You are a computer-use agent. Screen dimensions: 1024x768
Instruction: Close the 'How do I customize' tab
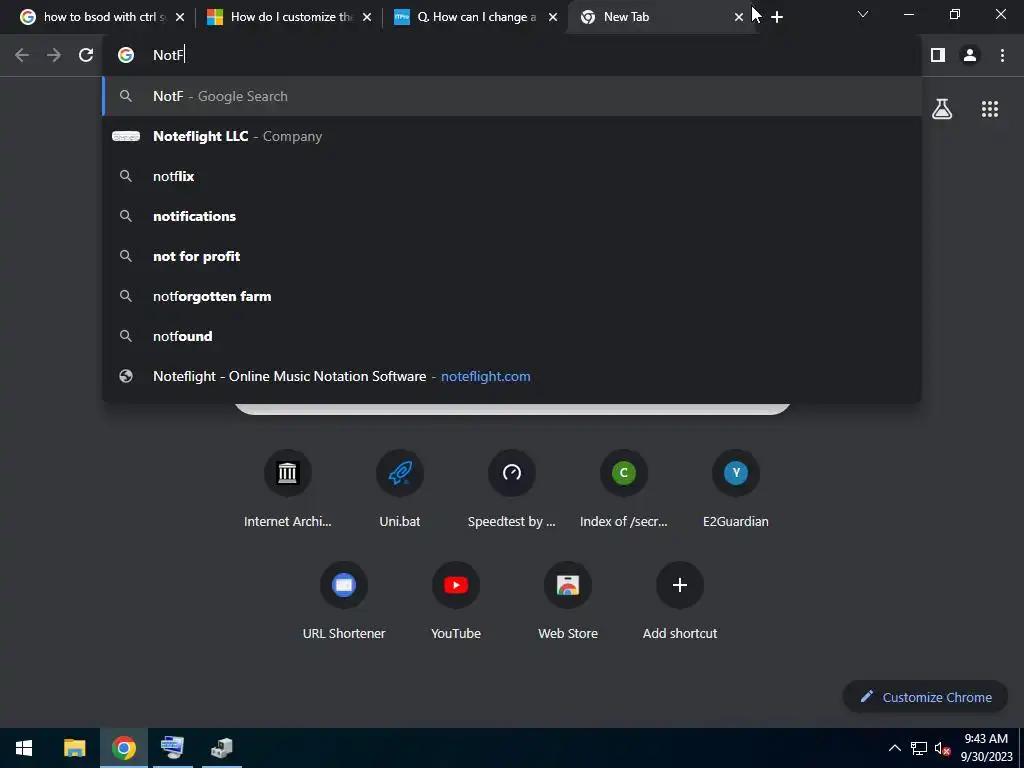pyautogui.click(x=367, y=17)
